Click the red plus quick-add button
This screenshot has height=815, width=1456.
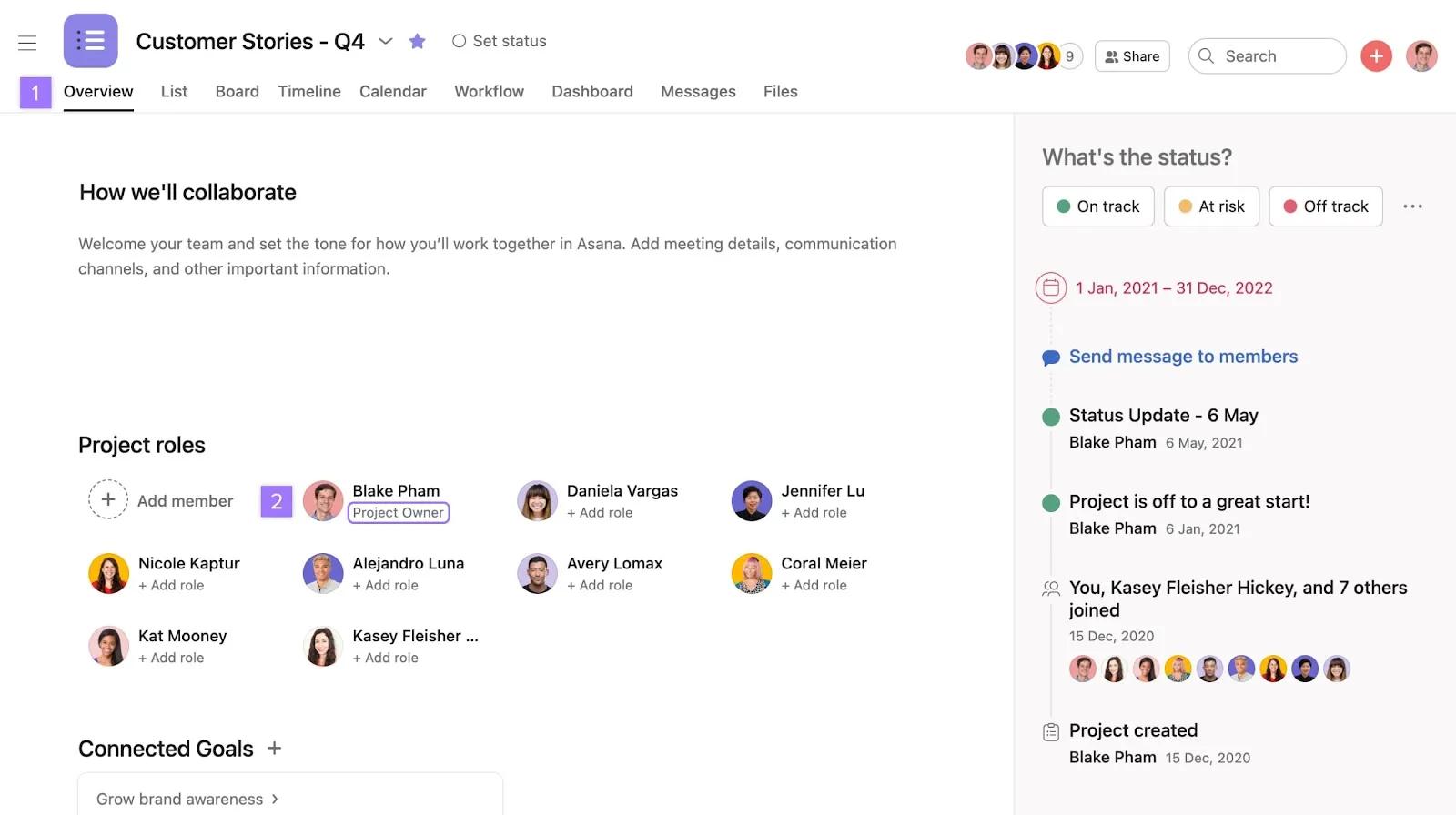pyautogui.click(x=1376, y=56)
